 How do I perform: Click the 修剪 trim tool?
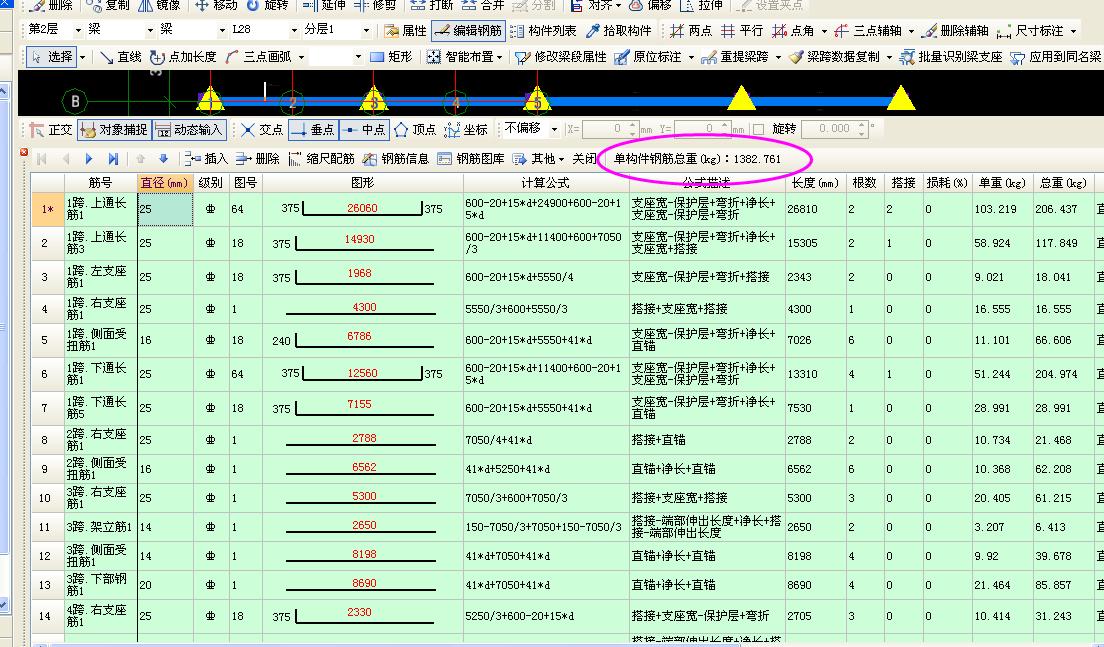pyautogui.click(x=375, y=5)
